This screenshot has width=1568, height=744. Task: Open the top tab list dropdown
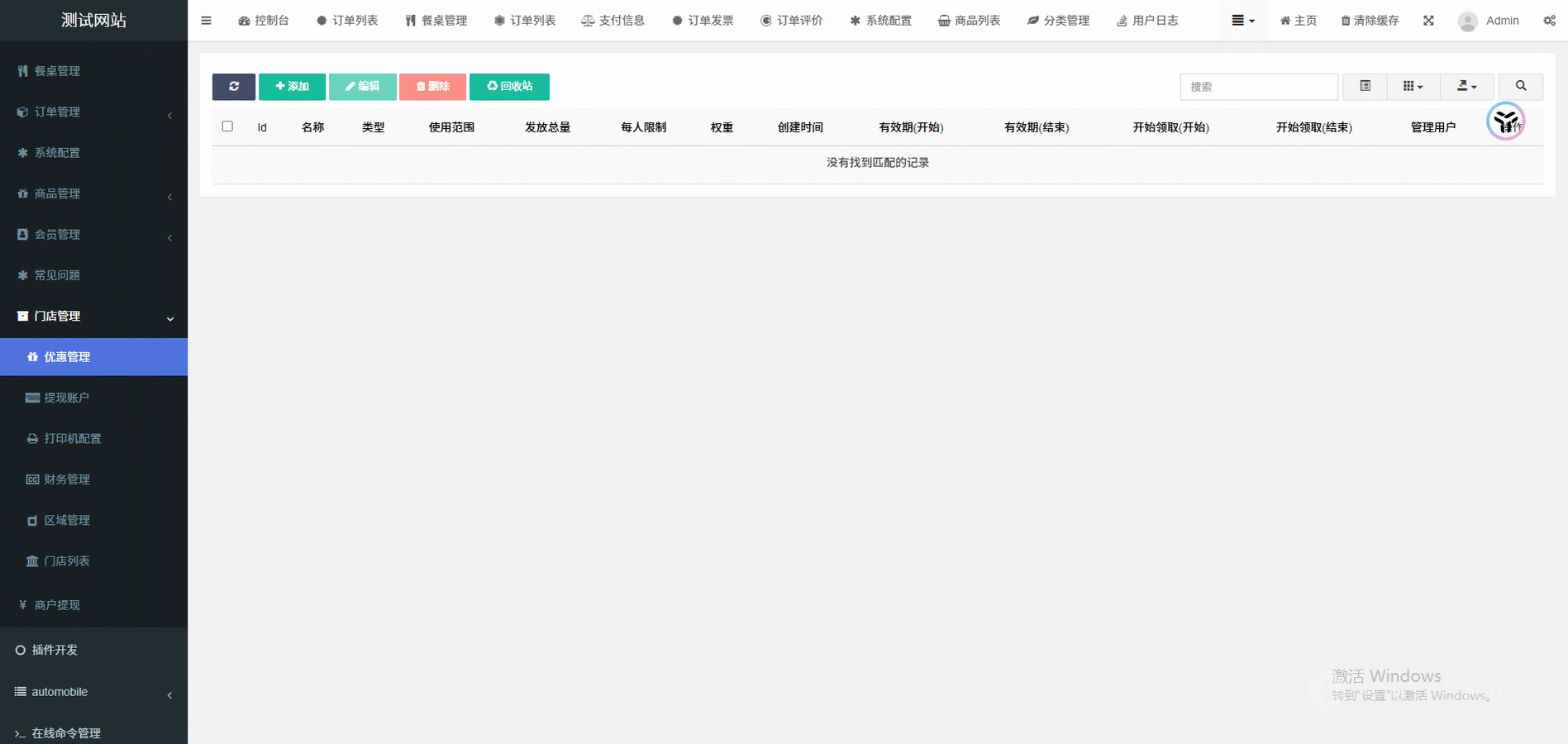pyautogui.click(x=1242, y=21)
